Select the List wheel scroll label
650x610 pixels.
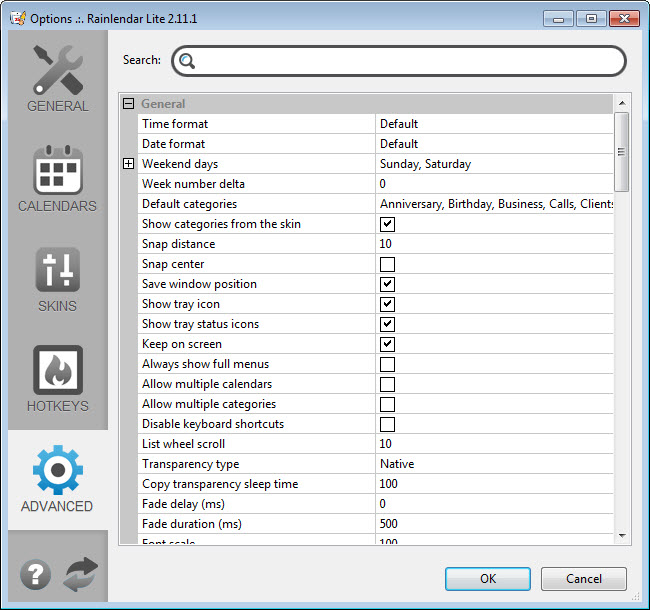[x=183, y=444]
